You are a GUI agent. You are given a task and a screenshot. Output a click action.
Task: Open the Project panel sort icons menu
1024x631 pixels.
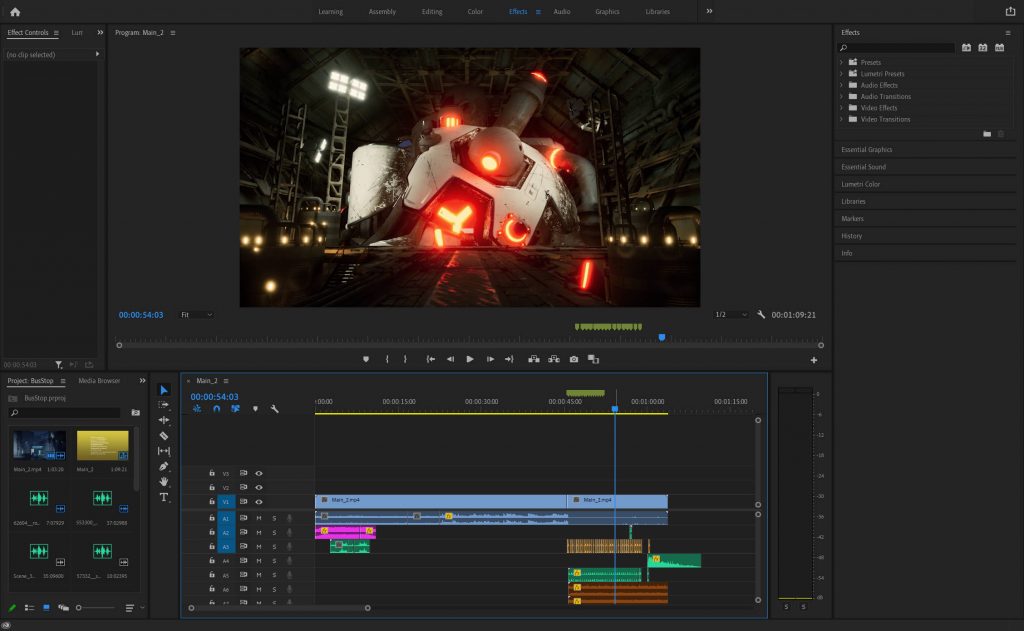[x=130, y=608]
